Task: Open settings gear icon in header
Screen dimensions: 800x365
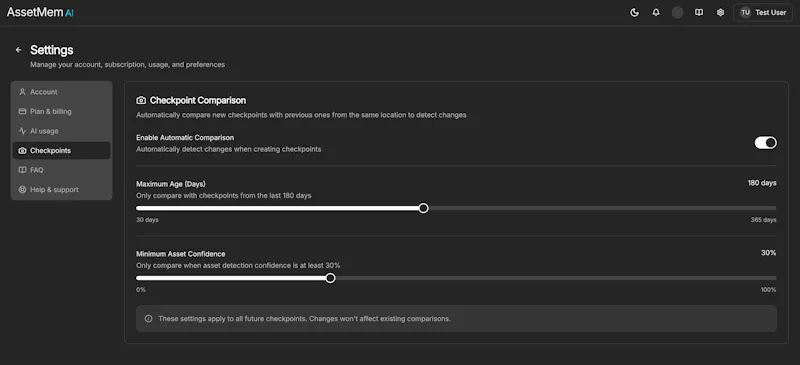Action: pos(720,13)
